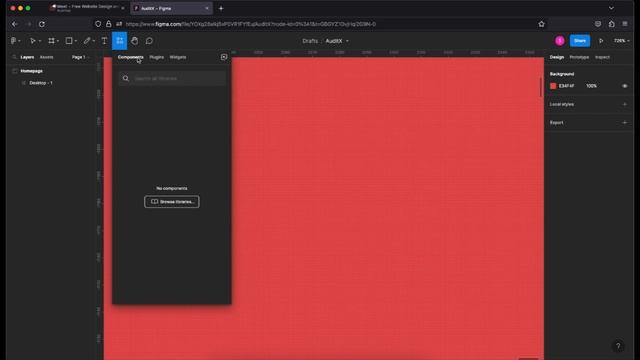Select the Pen tool
640x360 pixels.
coord(87,41)
